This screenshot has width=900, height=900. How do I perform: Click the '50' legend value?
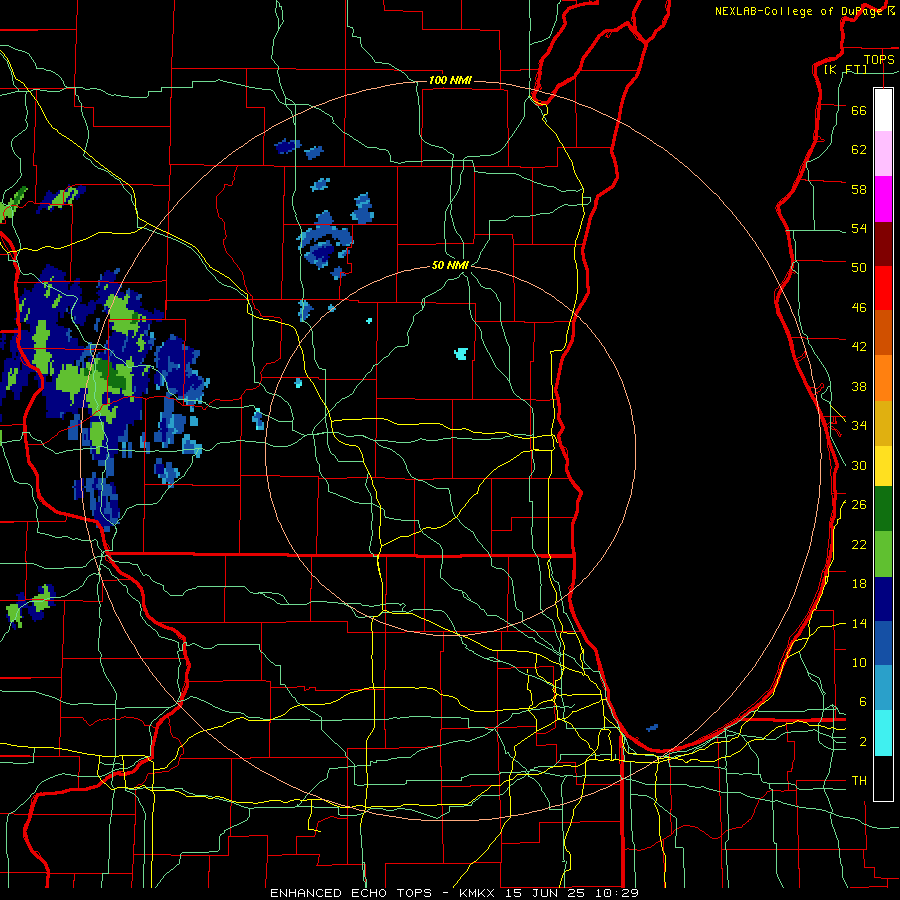click(859, 267)
